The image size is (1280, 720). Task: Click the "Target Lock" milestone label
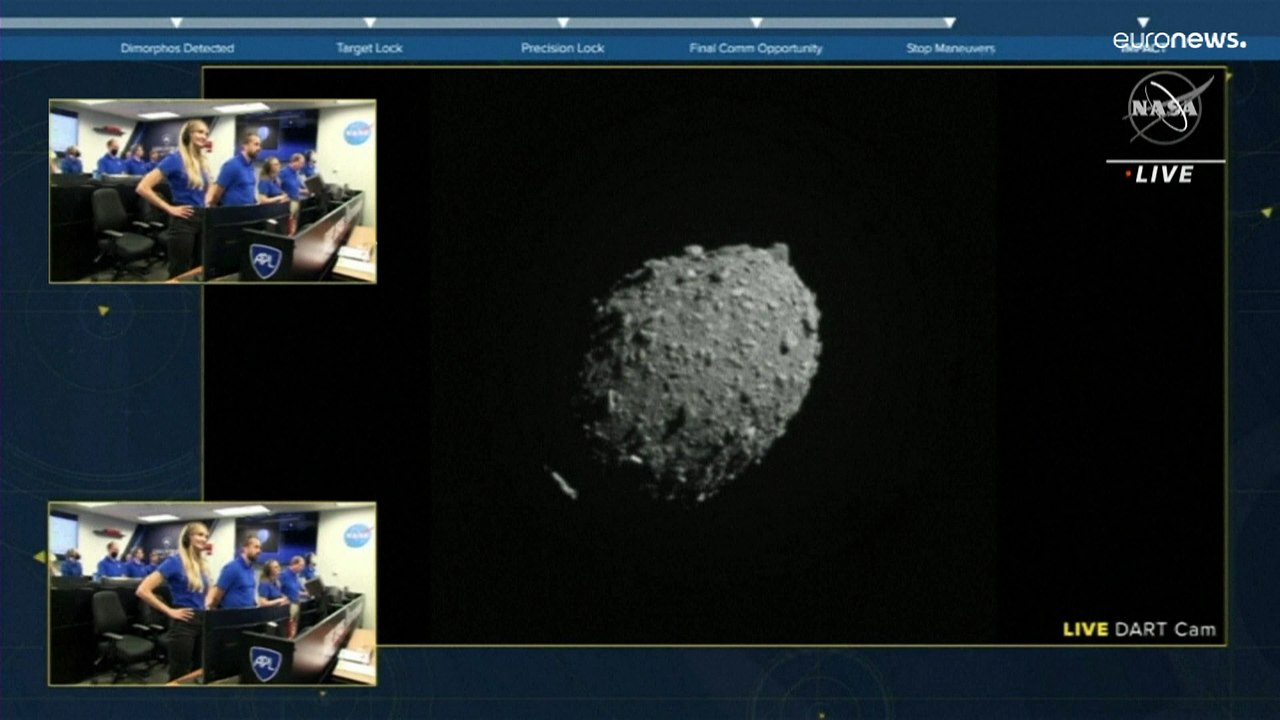point(370,48)
